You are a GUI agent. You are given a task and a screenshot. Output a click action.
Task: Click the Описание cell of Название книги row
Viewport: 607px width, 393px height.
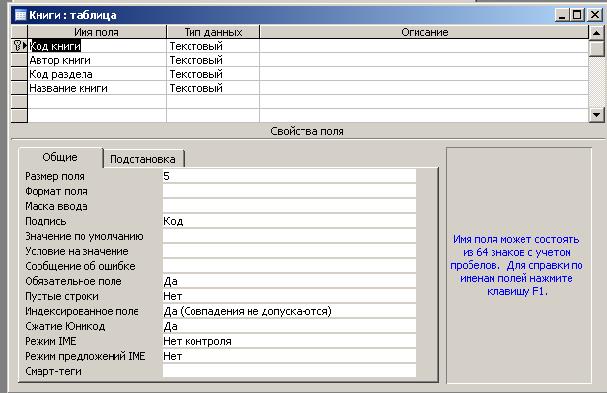point(424,88)
